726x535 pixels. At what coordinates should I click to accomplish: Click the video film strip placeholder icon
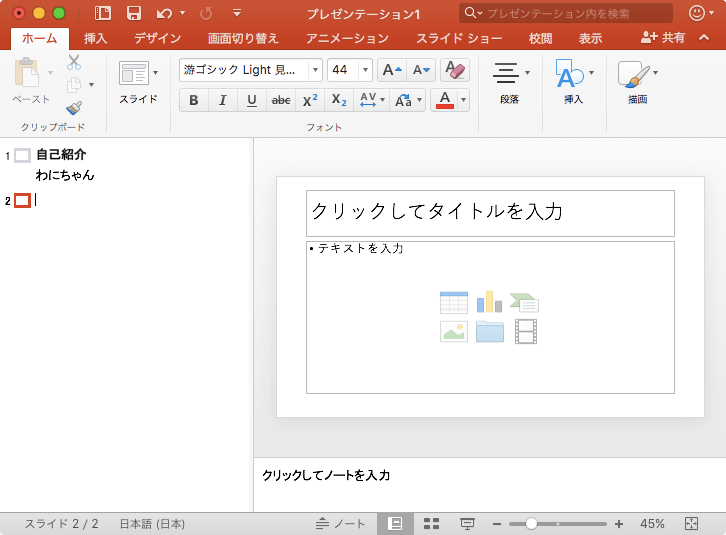(x=525, y=331)
